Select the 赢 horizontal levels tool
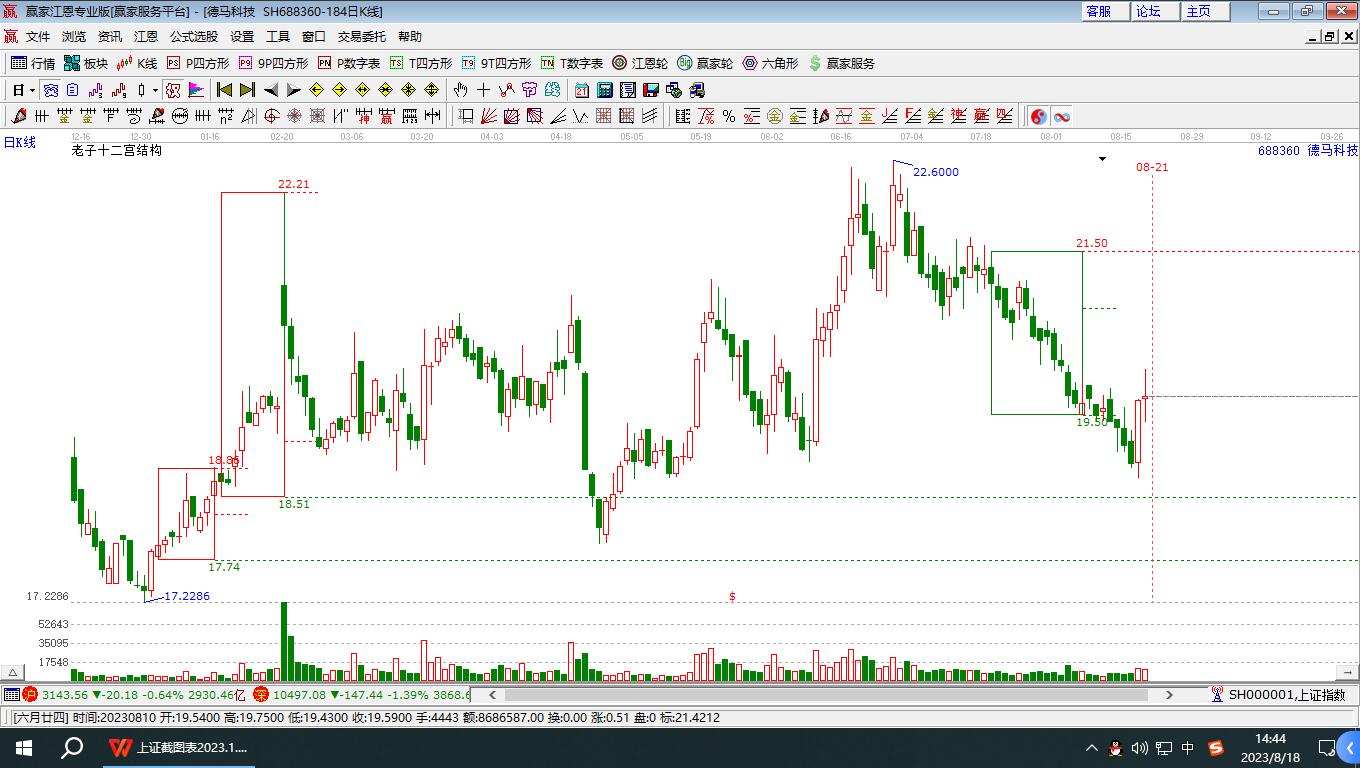Screen dimensions: 1360x768 point(386,116)
